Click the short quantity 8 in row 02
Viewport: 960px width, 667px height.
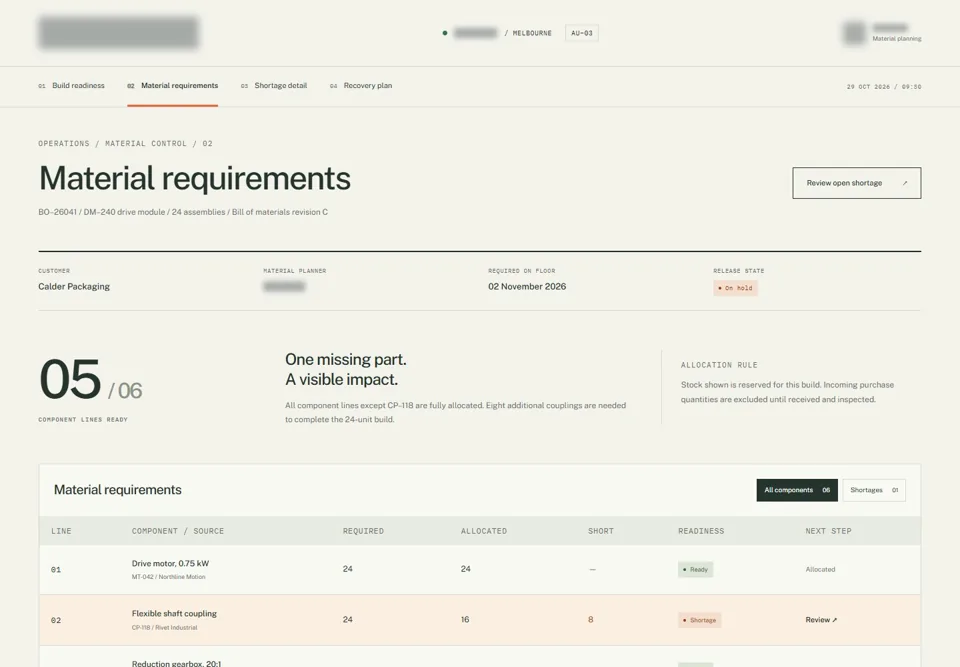tap(591, 620)
